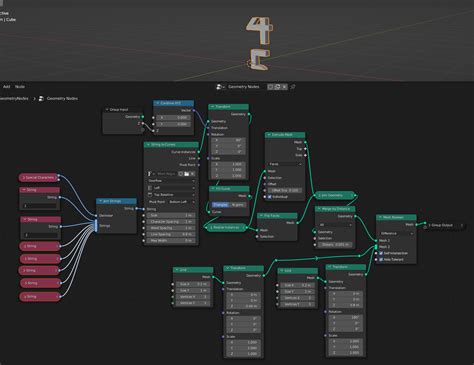Click Rotation X 180° field in bottom Transform
Screen dimensions: 474x365
[x=345, y=318]
